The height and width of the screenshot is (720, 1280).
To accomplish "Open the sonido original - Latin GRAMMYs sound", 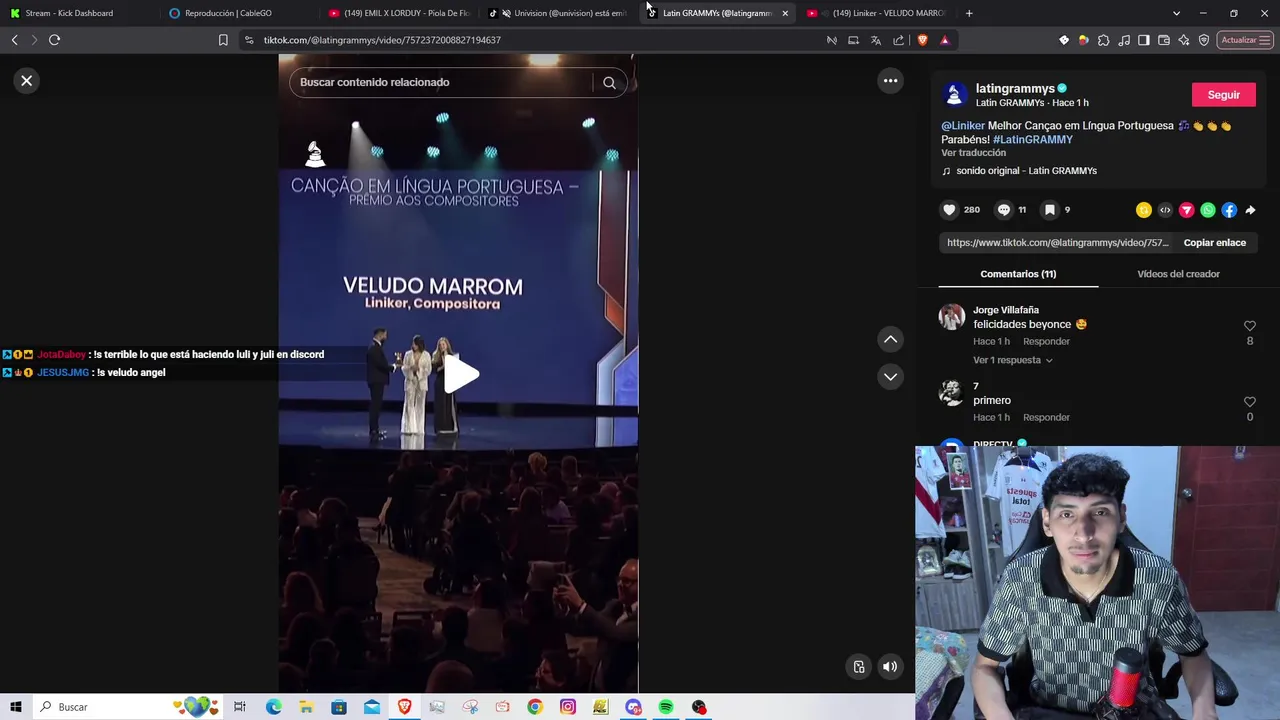I will [x=1026, y=171].
